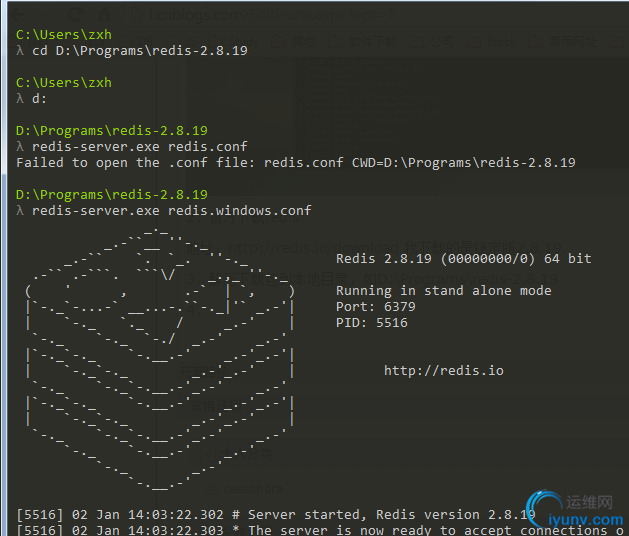629x536 pixels.
Task: Click the background browser home icon
Action: coord(105,15)
